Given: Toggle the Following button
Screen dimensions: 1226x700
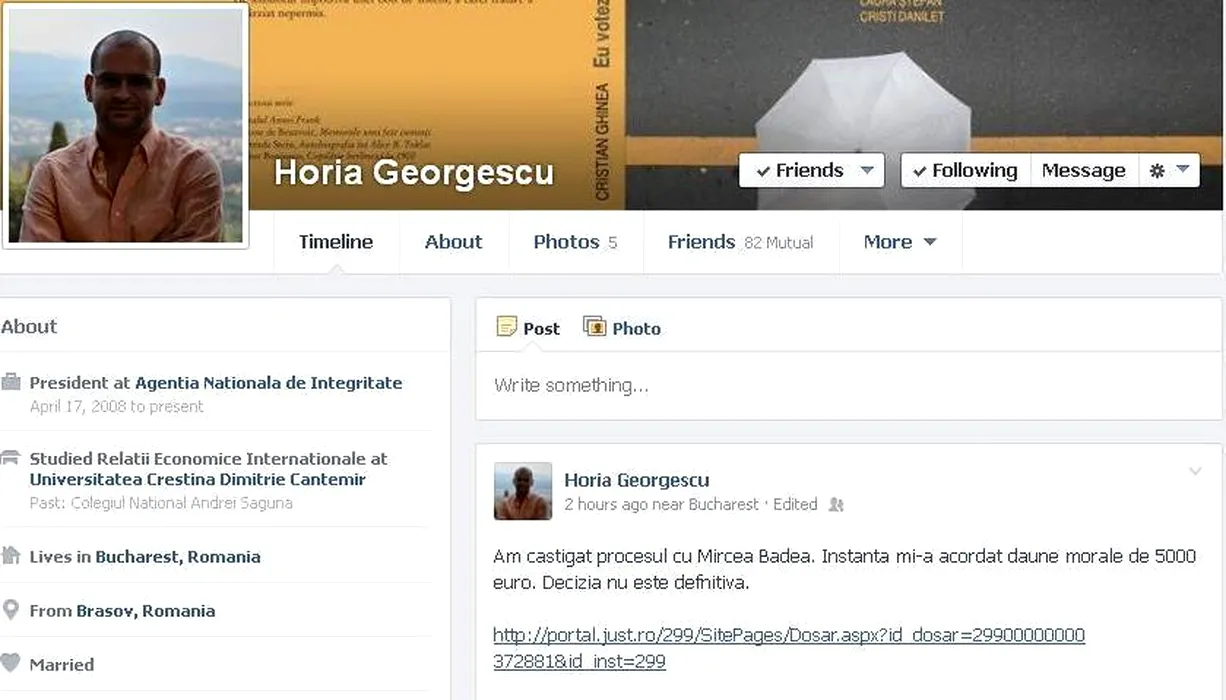Looking at the screenshot, I should (x=965, y=171).
